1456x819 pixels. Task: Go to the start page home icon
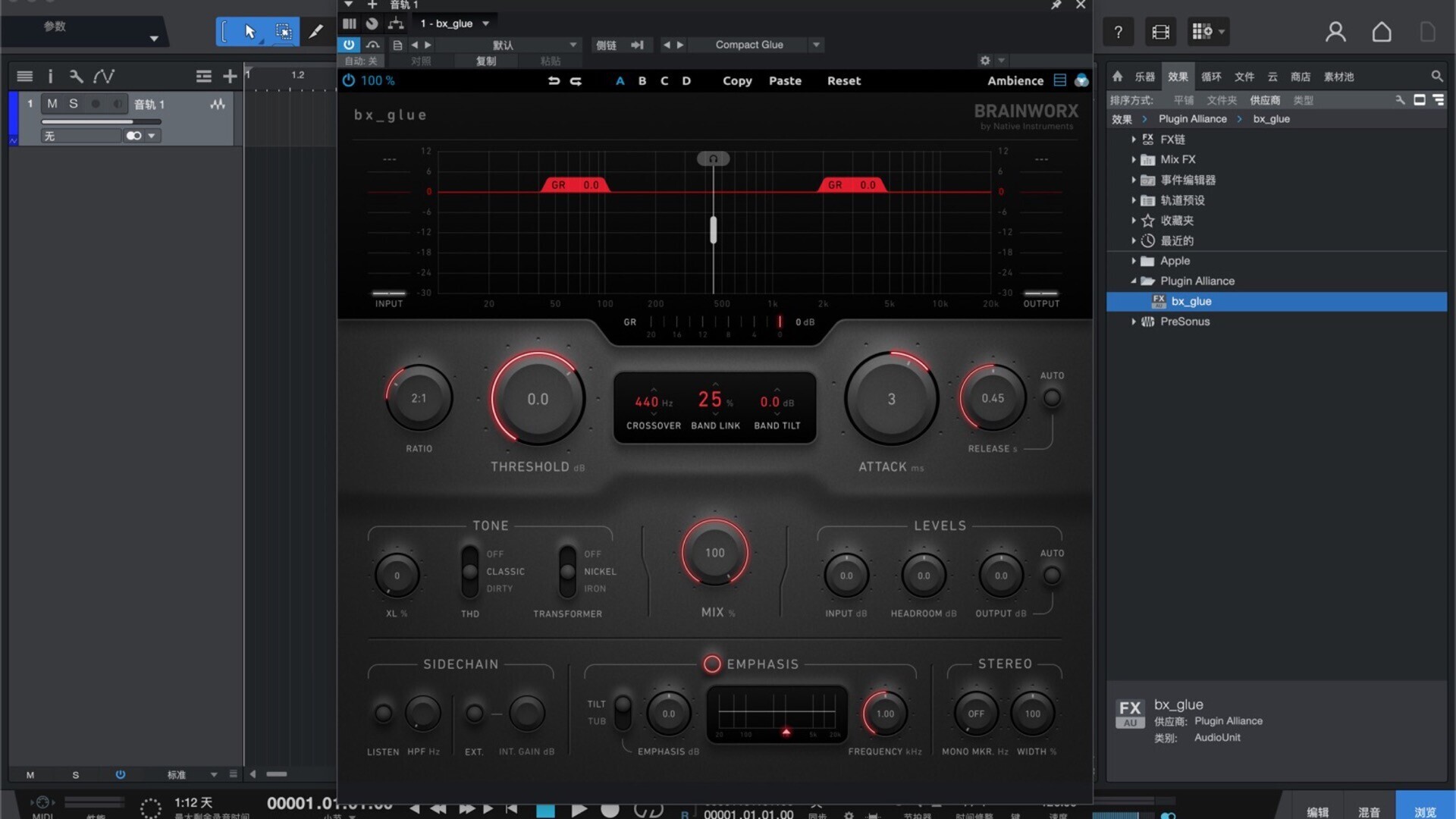click(x=1382, y=32)
